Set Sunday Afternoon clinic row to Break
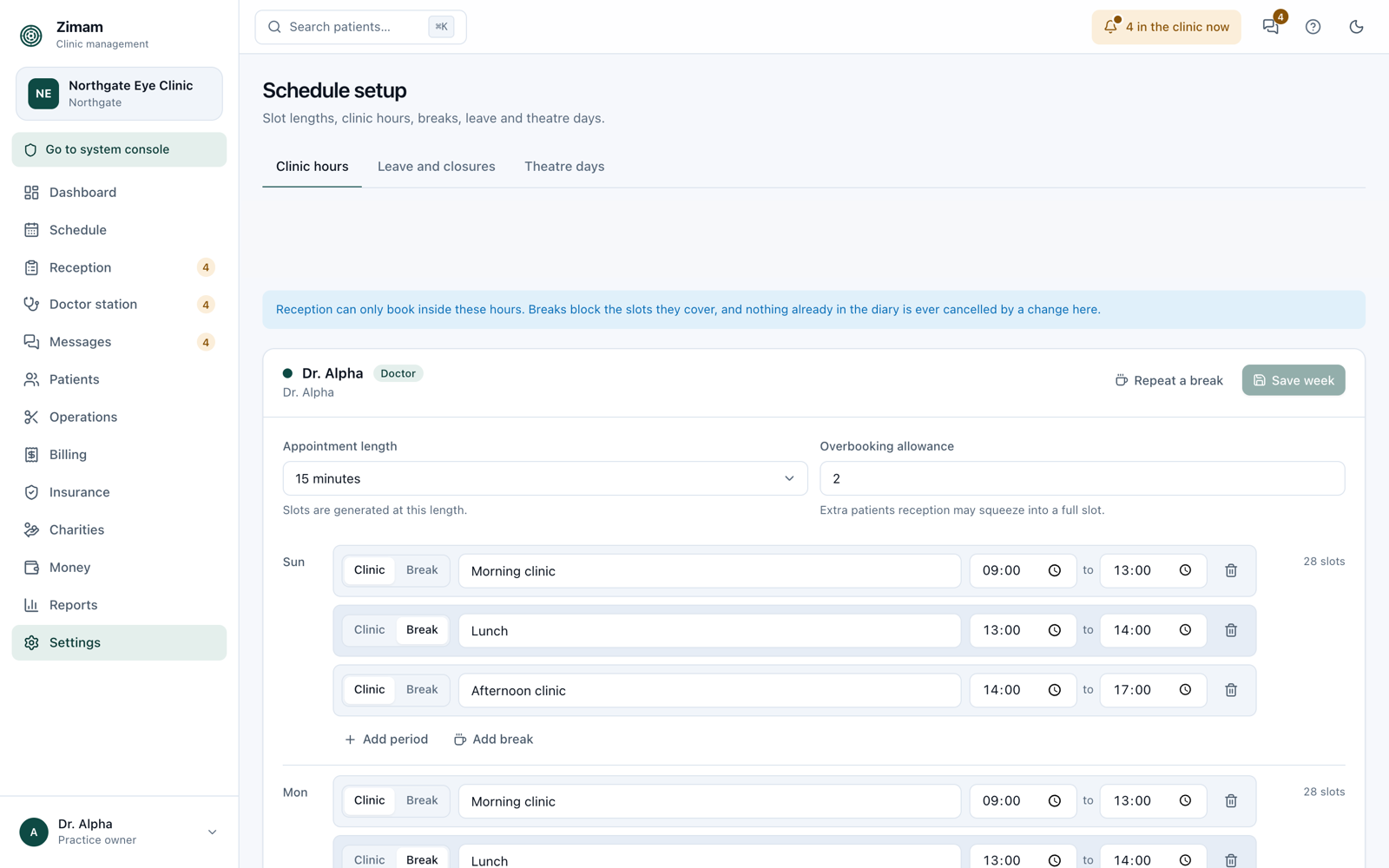 (422, 690)
